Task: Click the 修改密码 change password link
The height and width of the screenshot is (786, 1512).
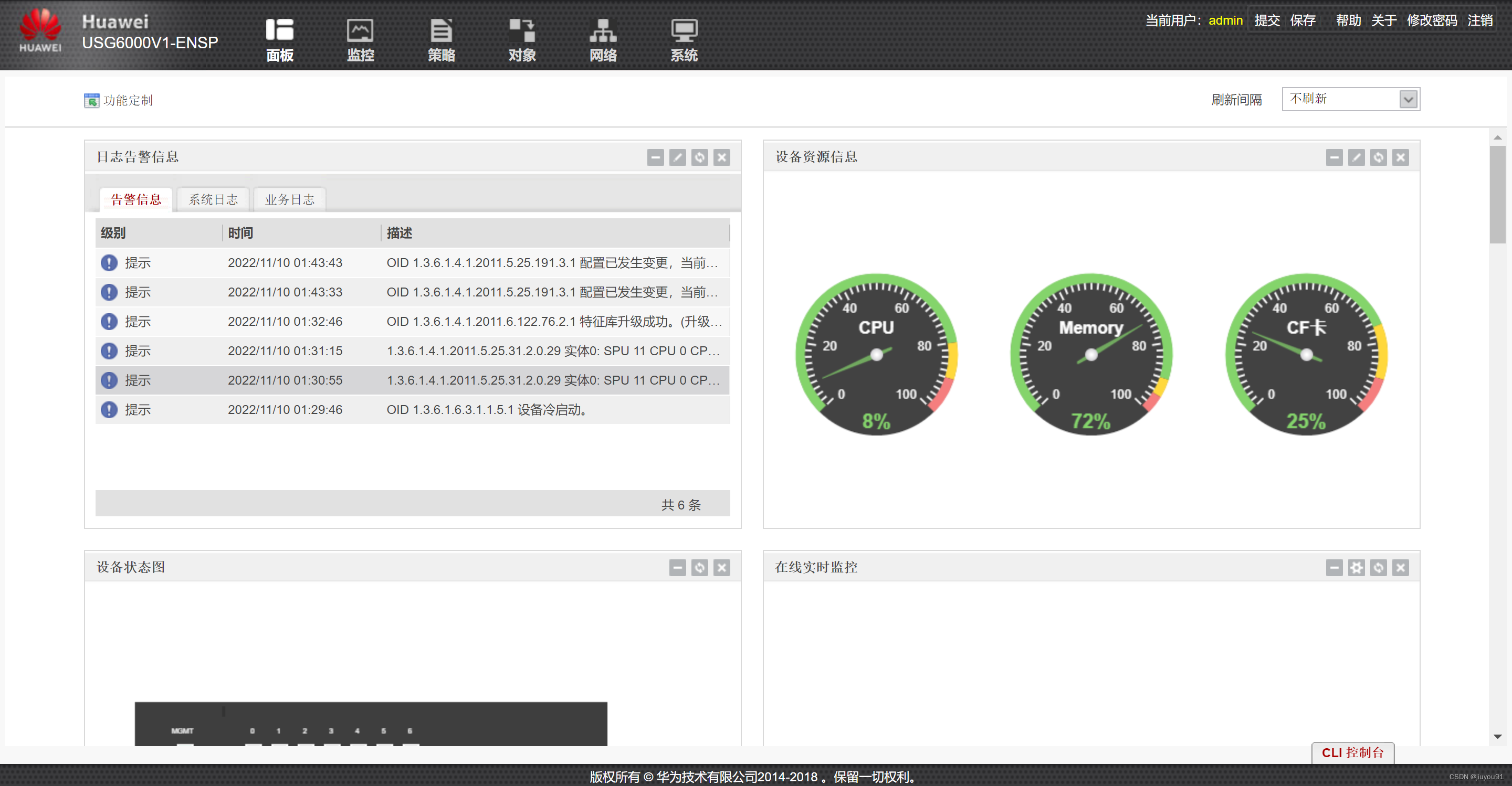Action: (x=1432, y=20)
